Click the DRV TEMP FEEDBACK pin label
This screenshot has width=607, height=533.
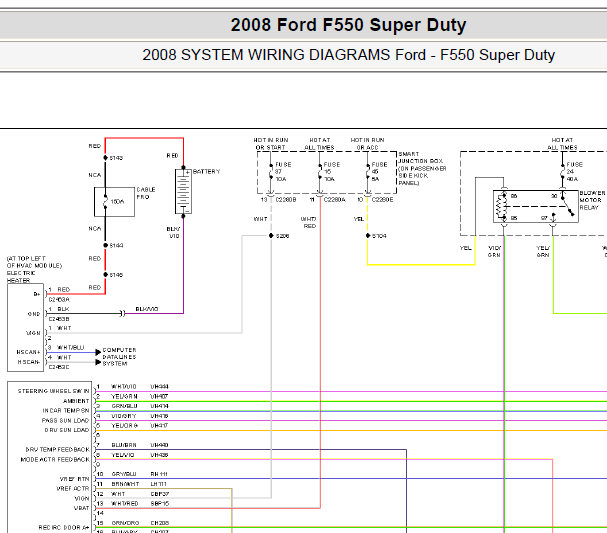tap(58, 450)
